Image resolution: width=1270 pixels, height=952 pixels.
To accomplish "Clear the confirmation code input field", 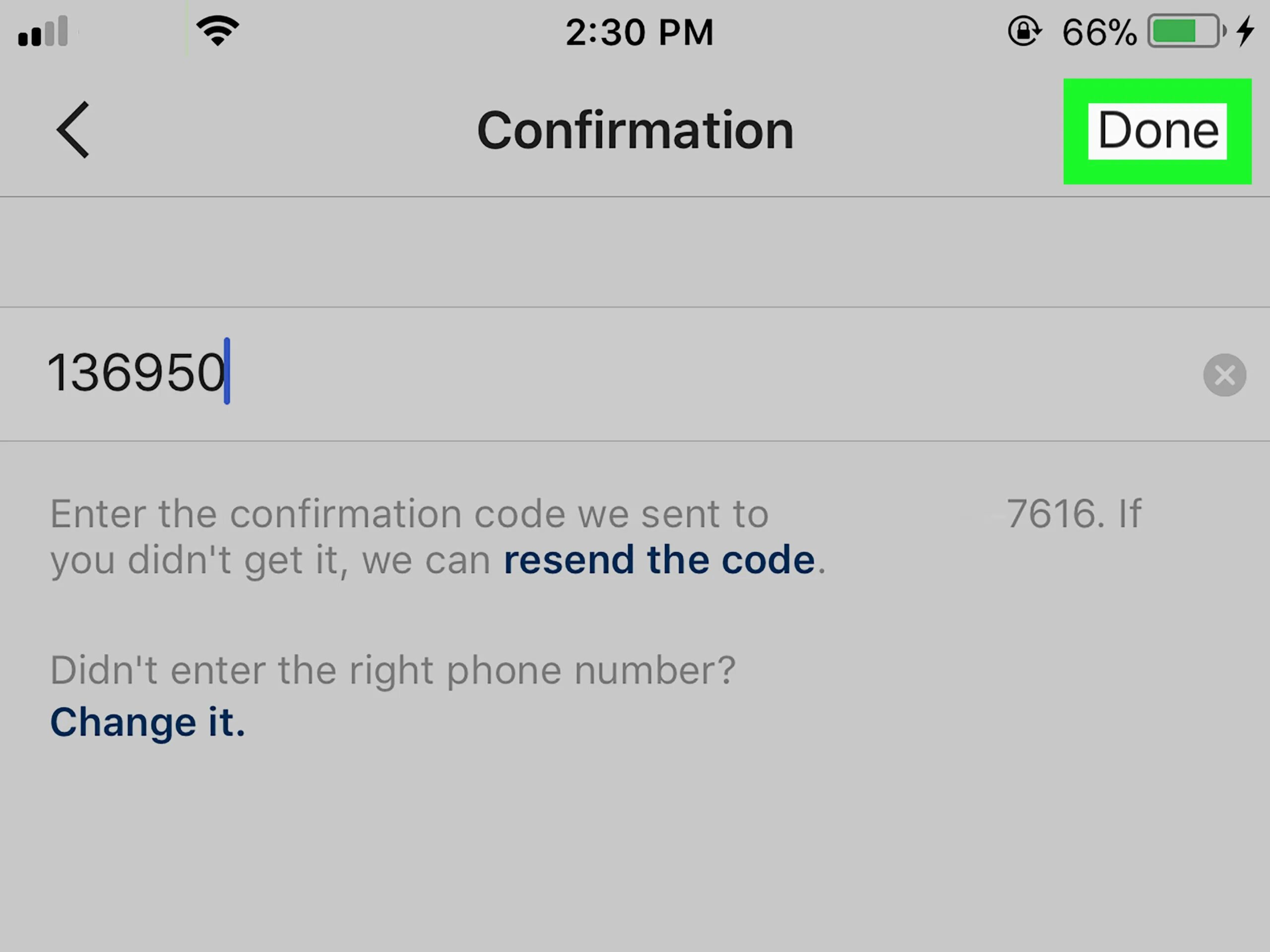I will (1225, 375).
